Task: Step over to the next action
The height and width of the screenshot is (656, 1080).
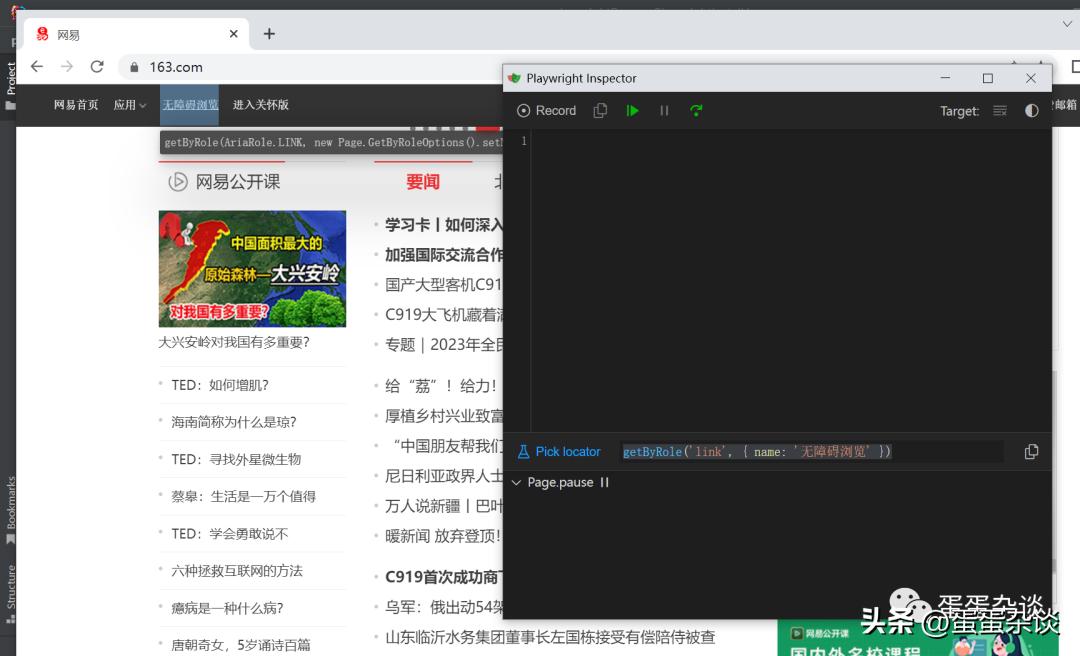Action: click(x=696, y=110)
